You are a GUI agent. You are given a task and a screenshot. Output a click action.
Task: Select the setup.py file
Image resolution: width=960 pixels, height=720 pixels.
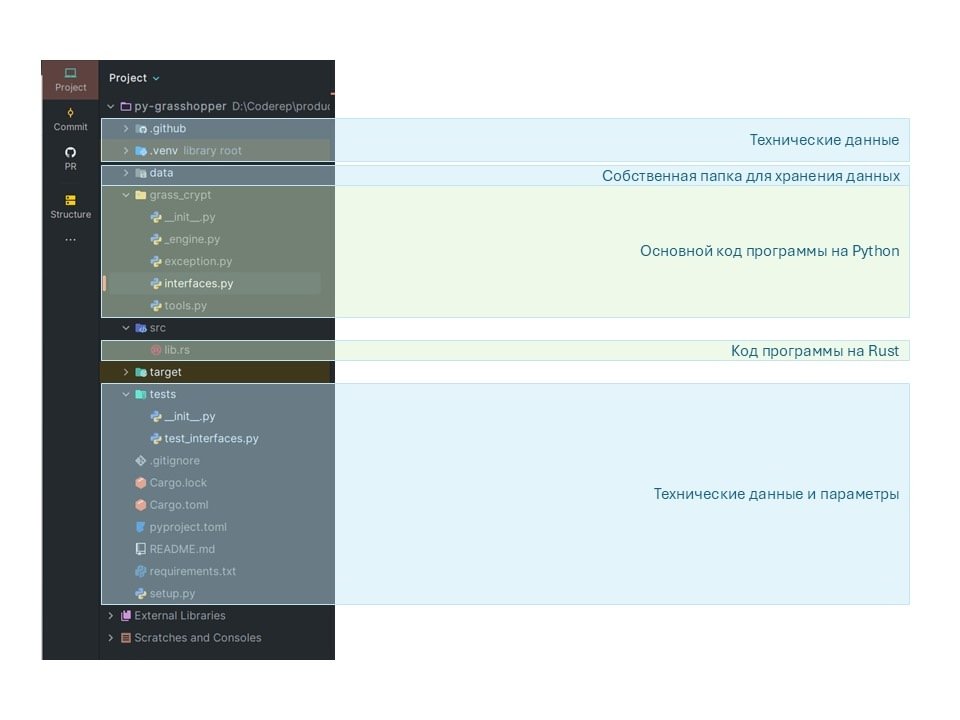pos(172,594)
